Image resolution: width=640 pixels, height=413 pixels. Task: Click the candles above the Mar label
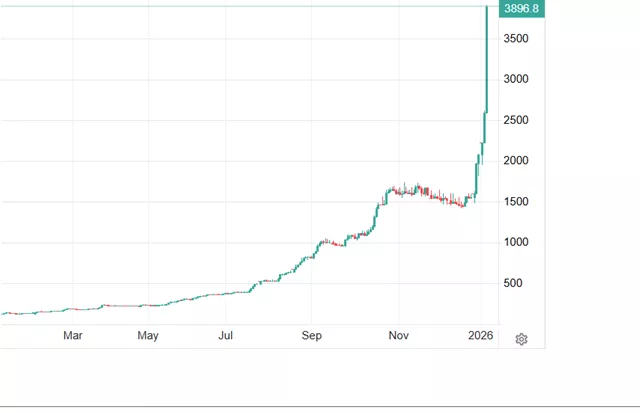coord(72,310)
